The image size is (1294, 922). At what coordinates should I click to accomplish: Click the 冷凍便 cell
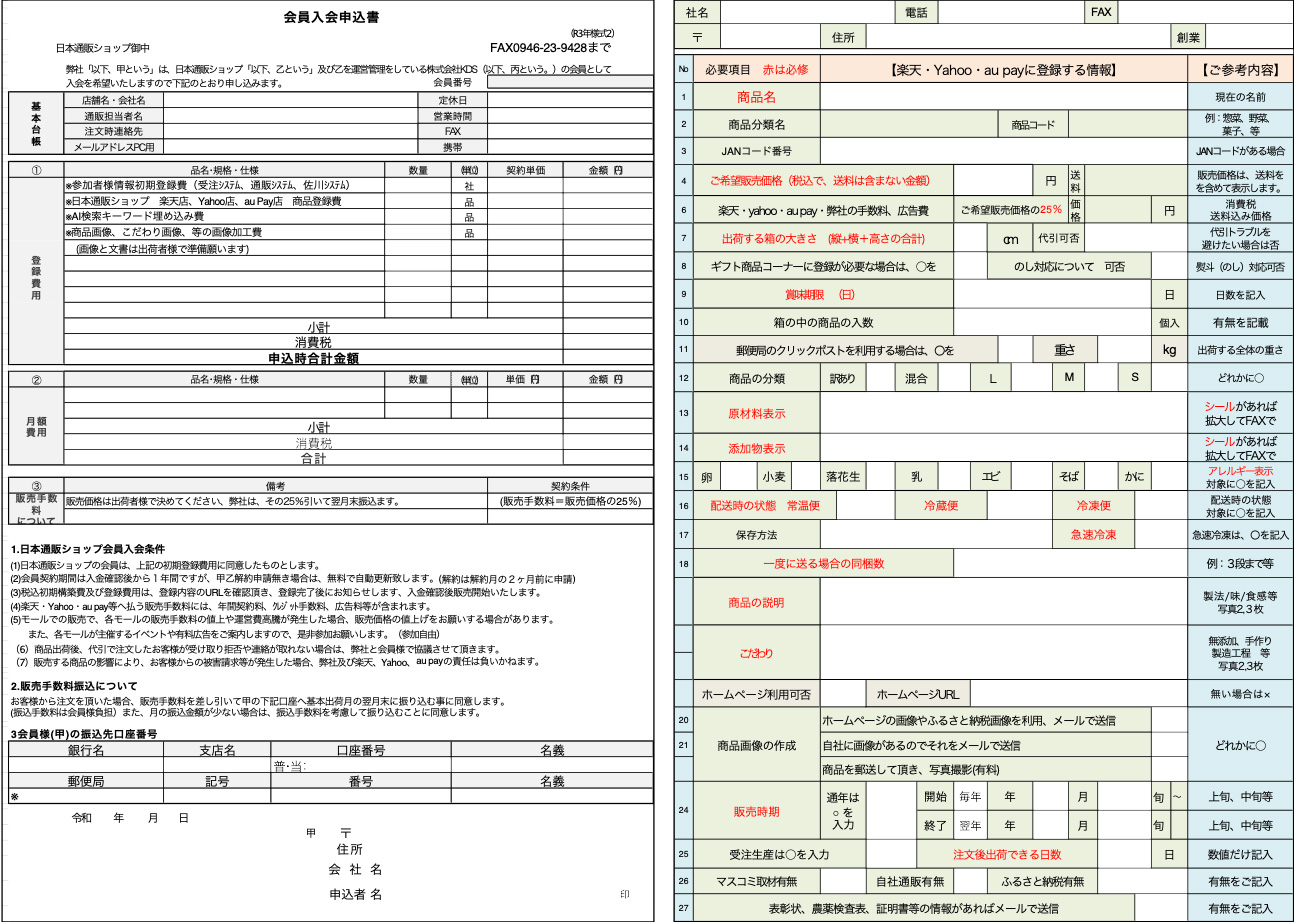point(1093,506)
